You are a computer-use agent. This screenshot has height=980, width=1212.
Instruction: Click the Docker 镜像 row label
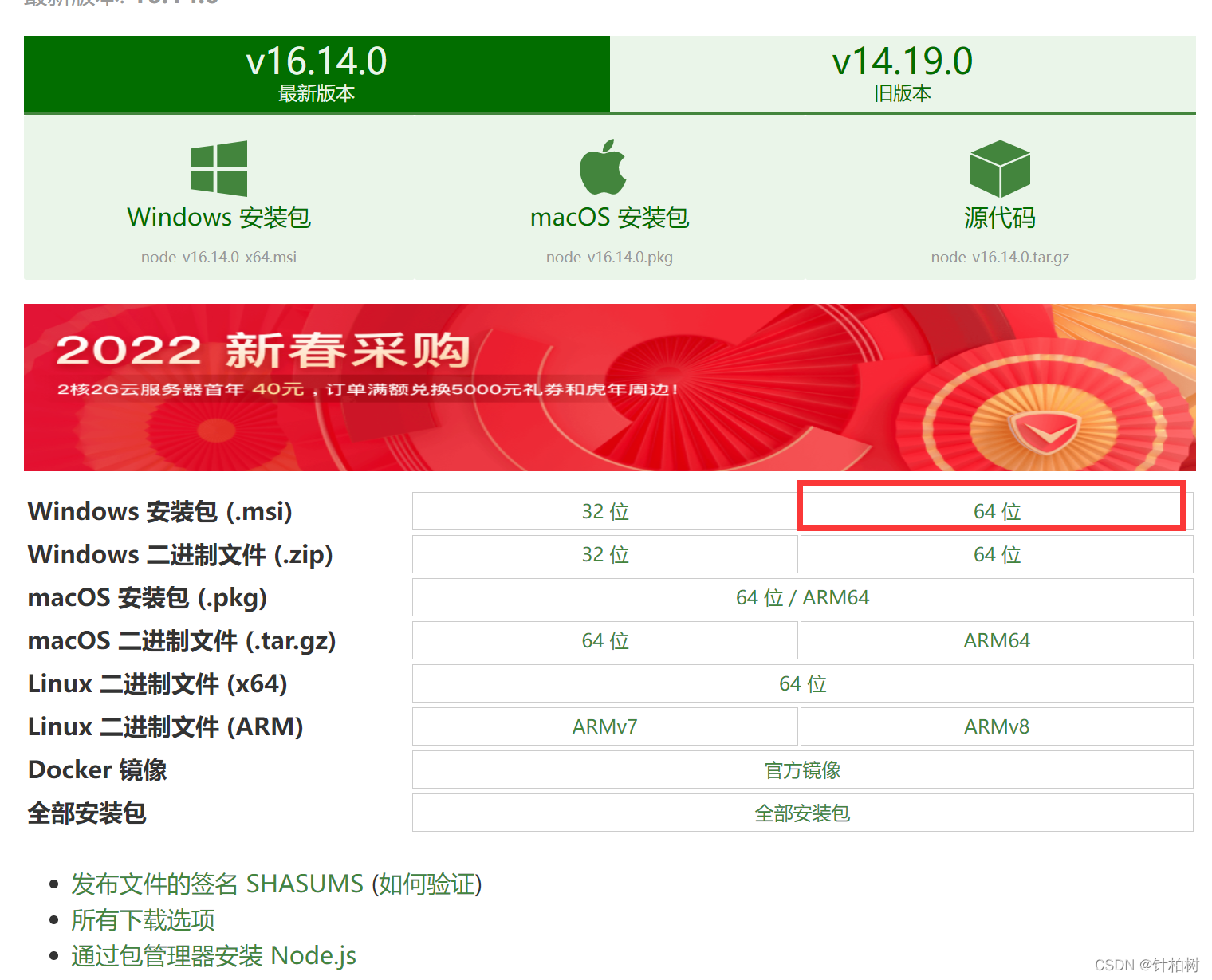(97, 769)
